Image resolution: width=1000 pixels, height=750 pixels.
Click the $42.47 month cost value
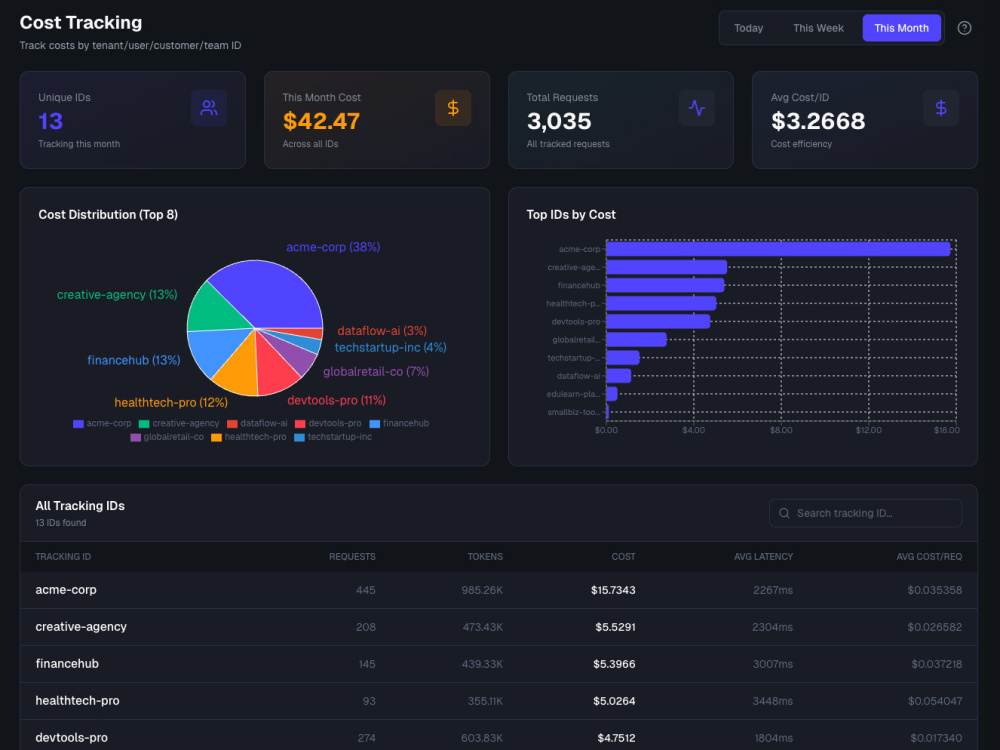tap(321, 121)
